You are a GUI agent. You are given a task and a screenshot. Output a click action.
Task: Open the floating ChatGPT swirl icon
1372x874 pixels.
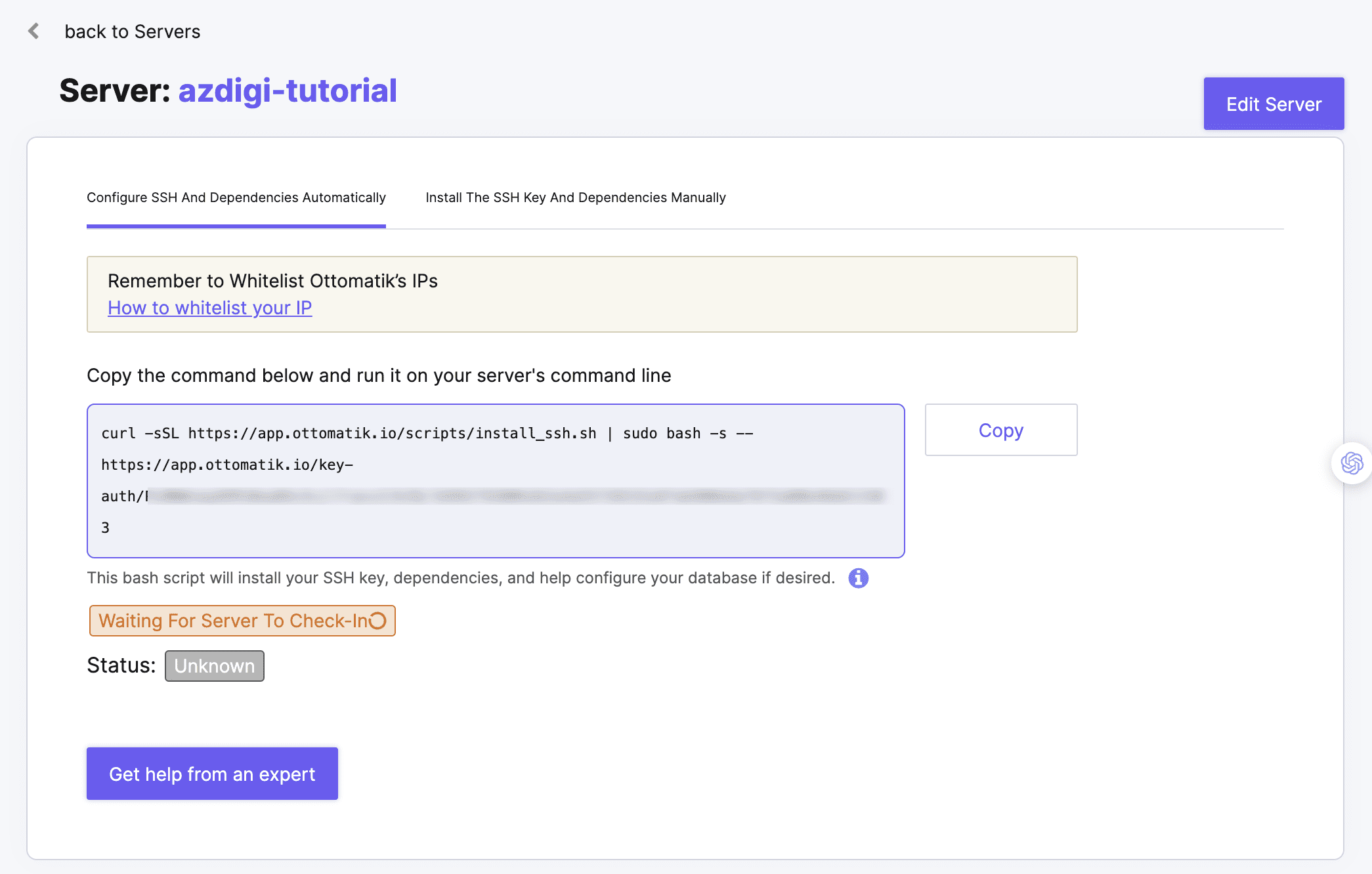coord(1352,463)
